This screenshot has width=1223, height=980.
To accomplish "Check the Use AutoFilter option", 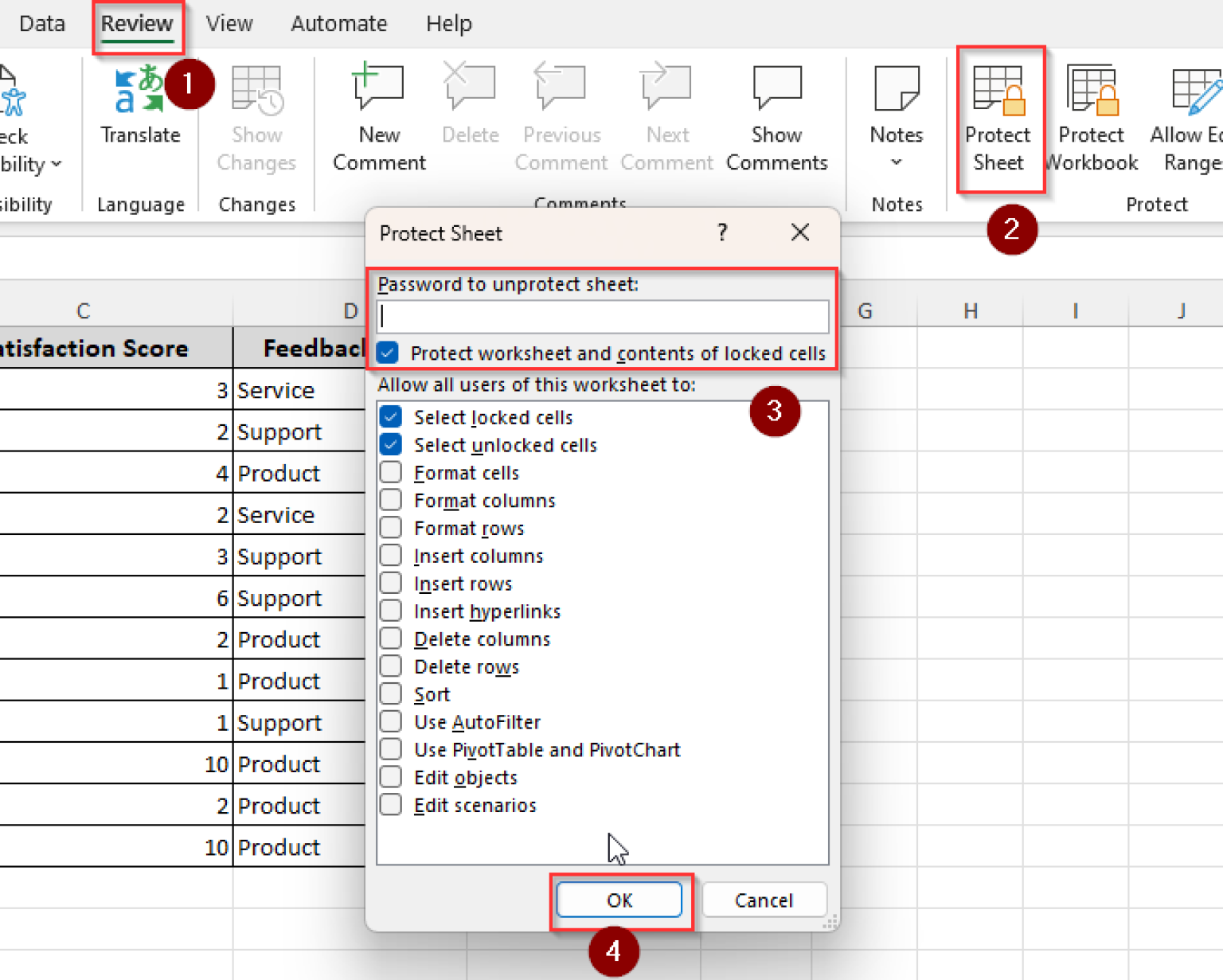I will pyautogui.click(x=390, y=721).
